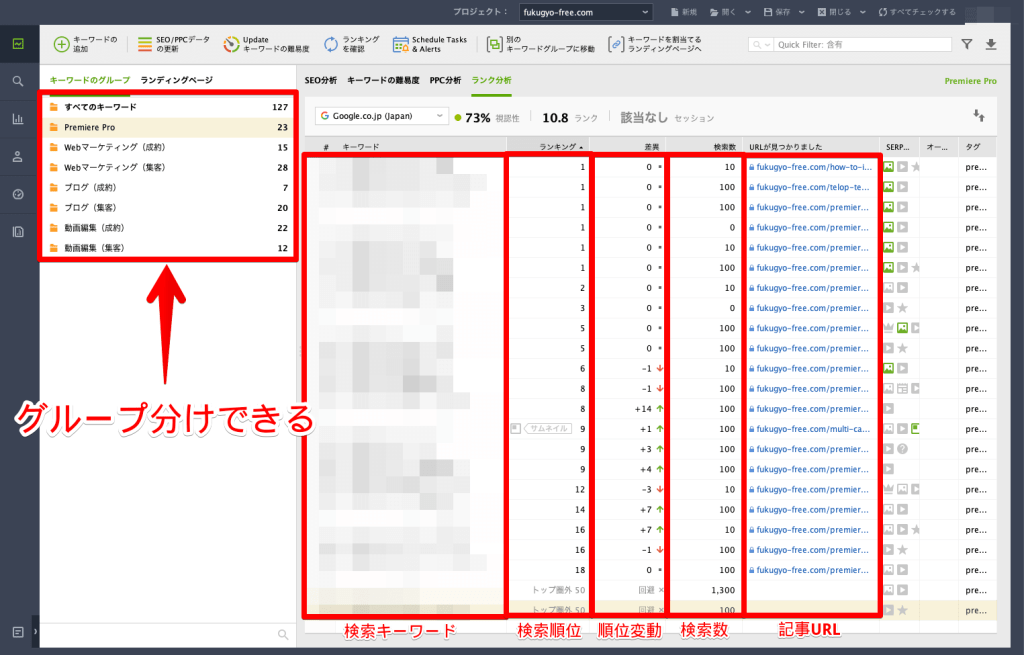The height and width of the screenshot is (655, 1024).
Task: Open fukugyo-free.com/multi-ca... URL link
Action: click(812, 429)
